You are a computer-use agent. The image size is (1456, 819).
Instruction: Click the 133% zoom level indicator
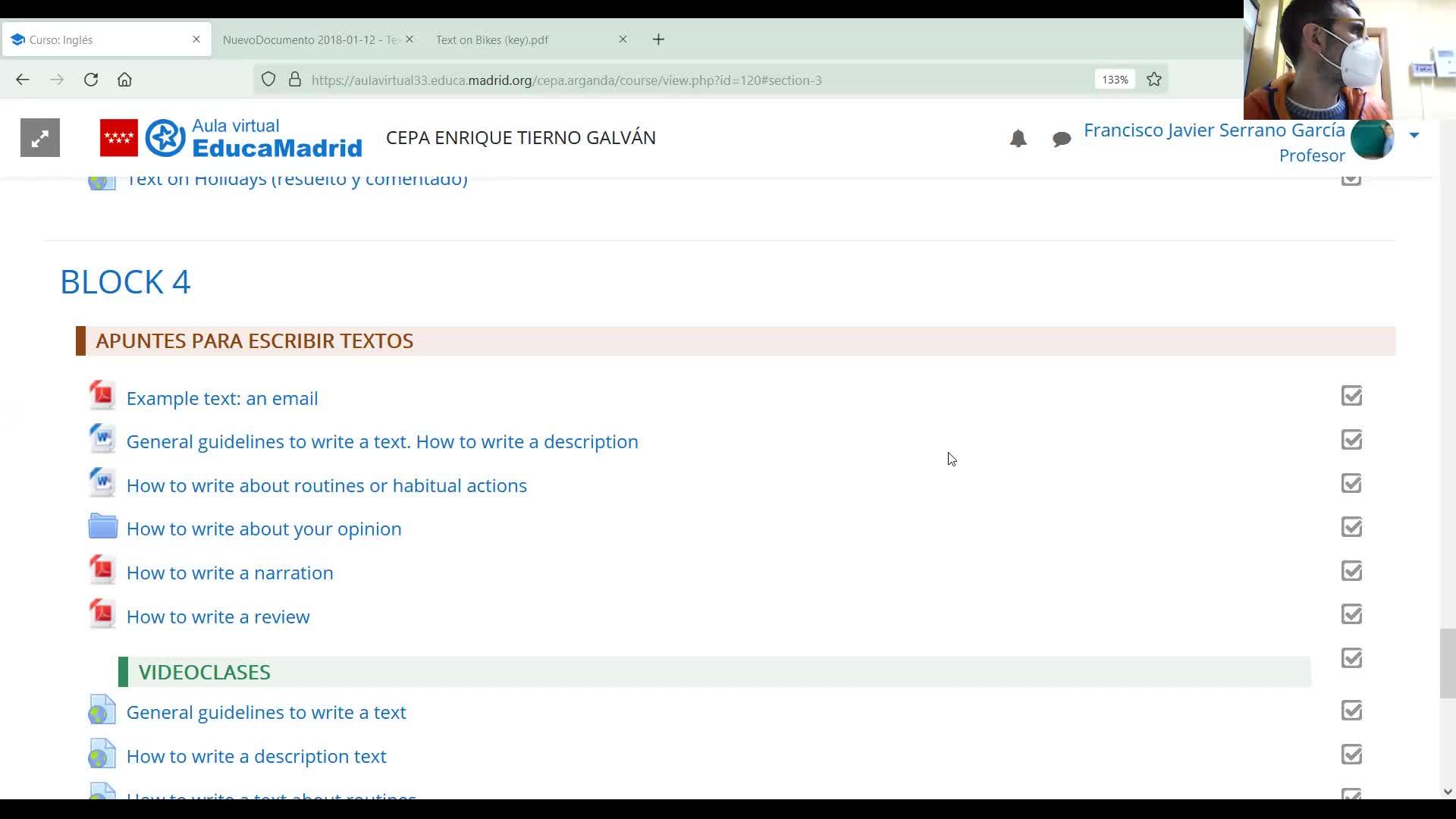[1114, 80]
